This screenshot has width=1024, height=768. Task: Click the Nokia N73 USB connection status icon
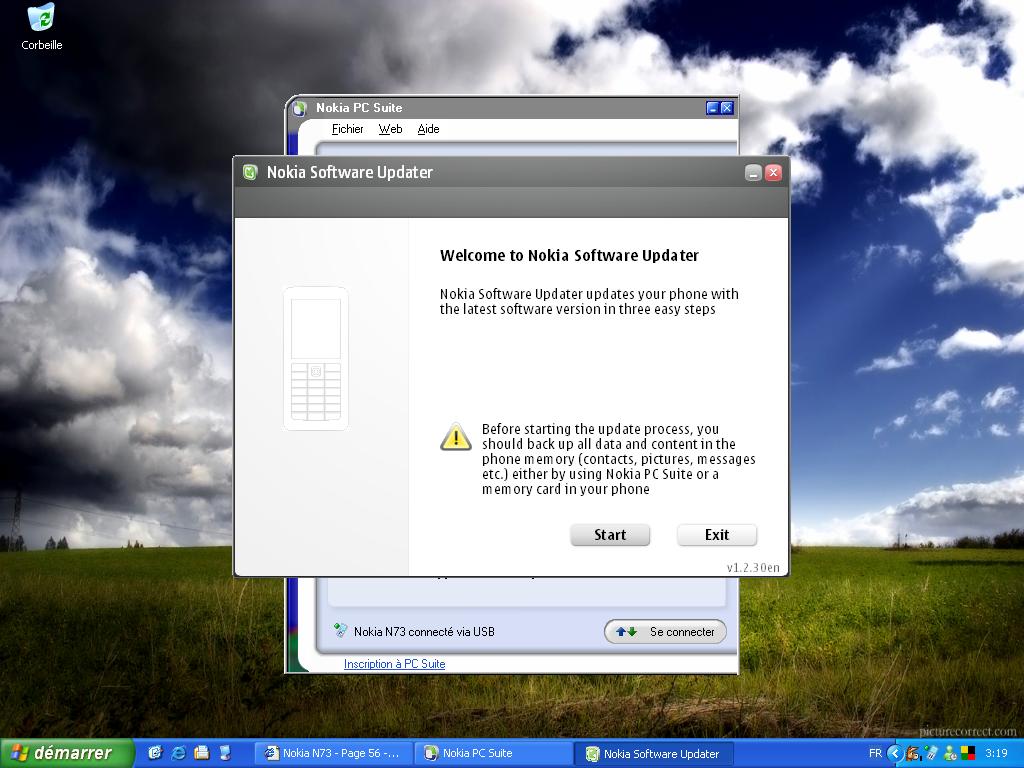341,631
